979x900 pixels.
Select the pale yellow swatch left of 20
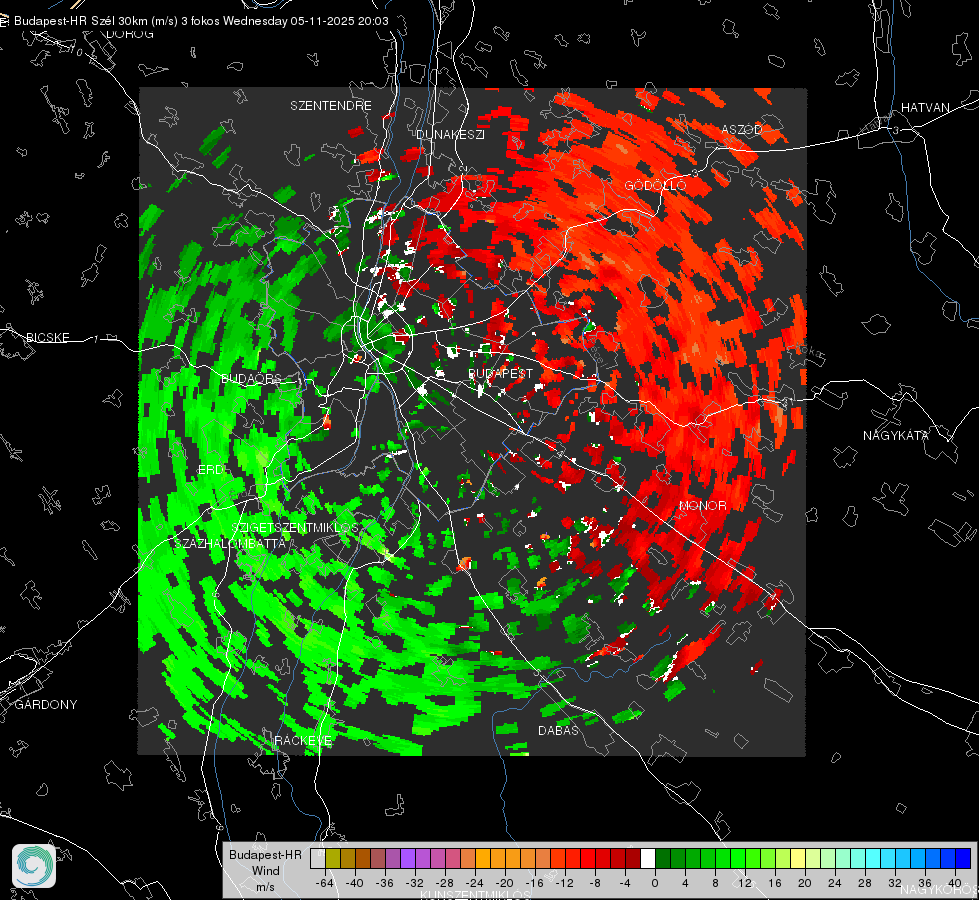click(x=798, y=858)
